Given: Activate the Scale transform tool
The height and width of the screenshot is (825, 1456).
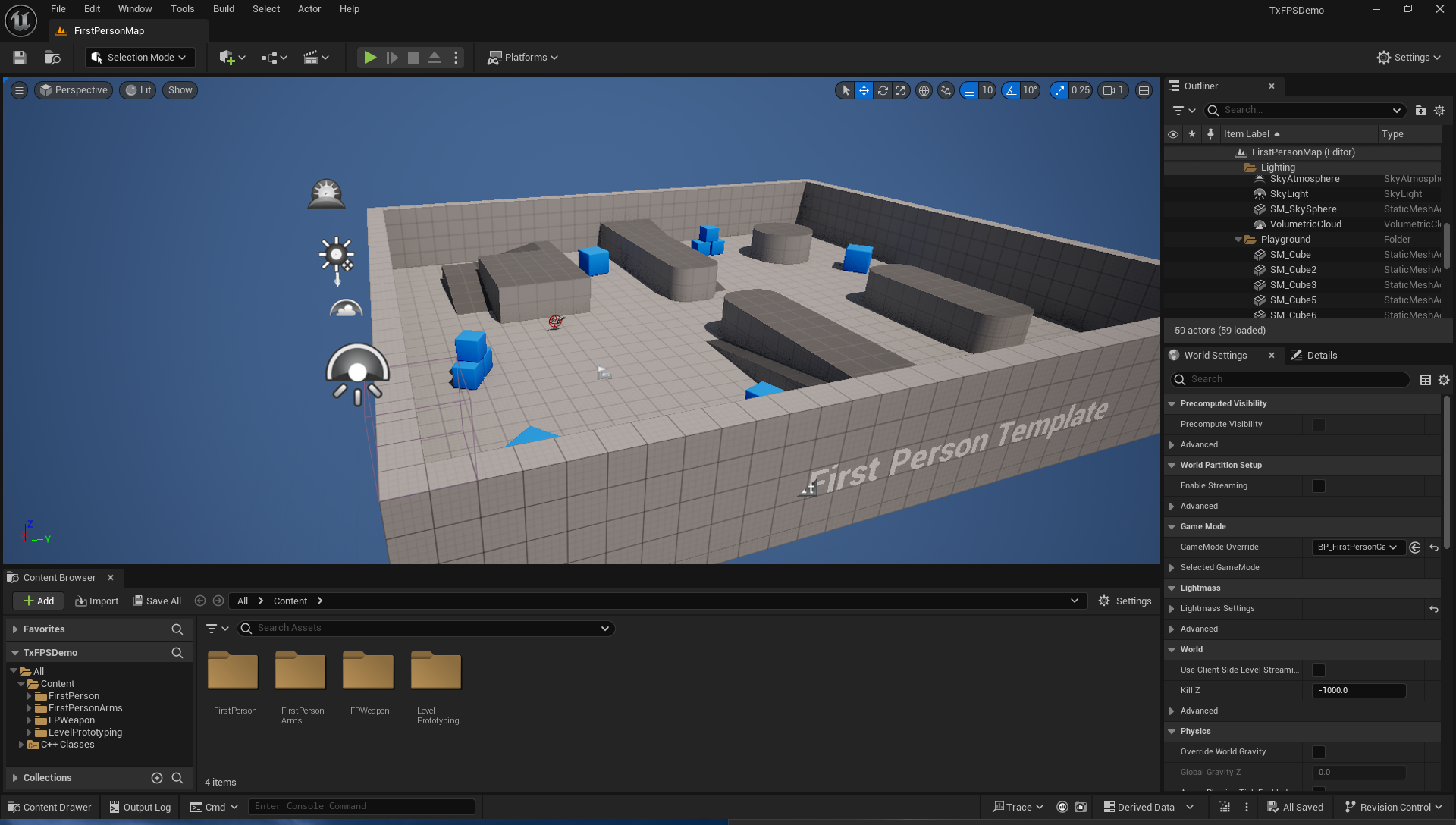Looking at the screenshot, I should point(901,90).
